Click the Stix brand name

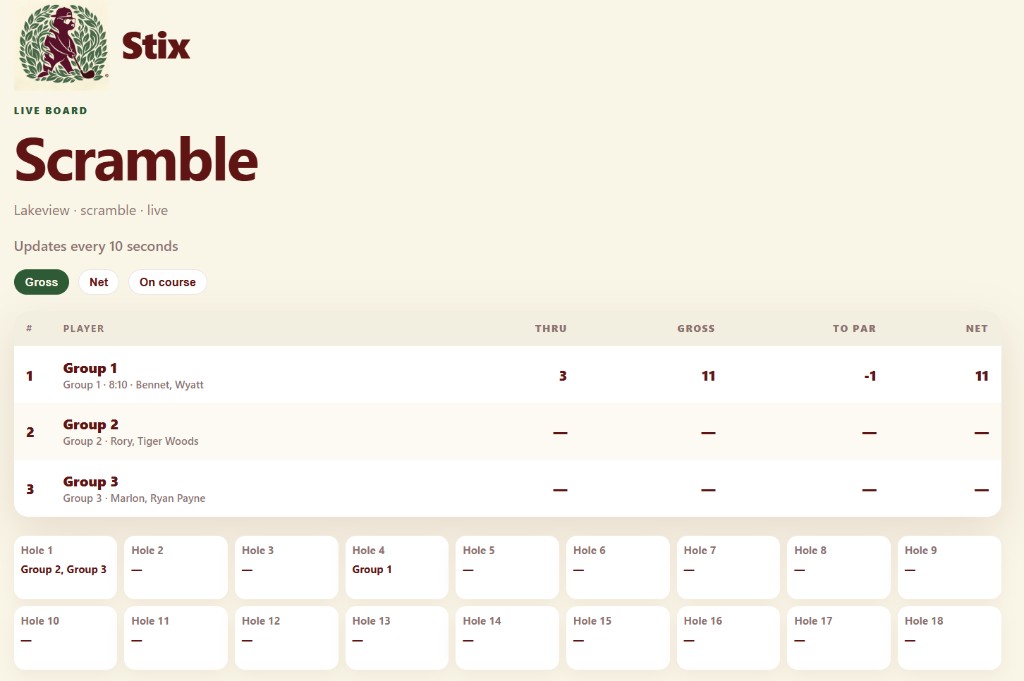(156, 46)
